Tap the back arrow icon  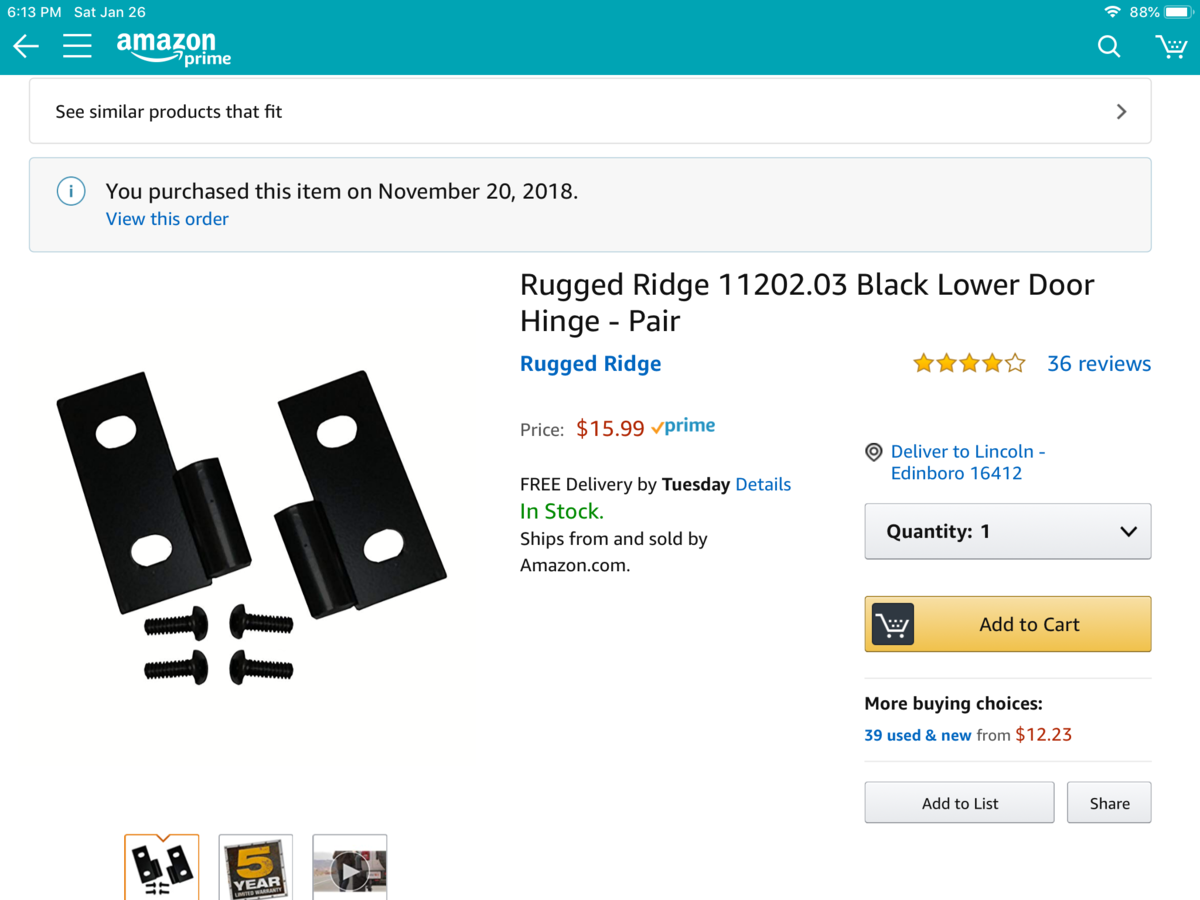click(26, 46)
